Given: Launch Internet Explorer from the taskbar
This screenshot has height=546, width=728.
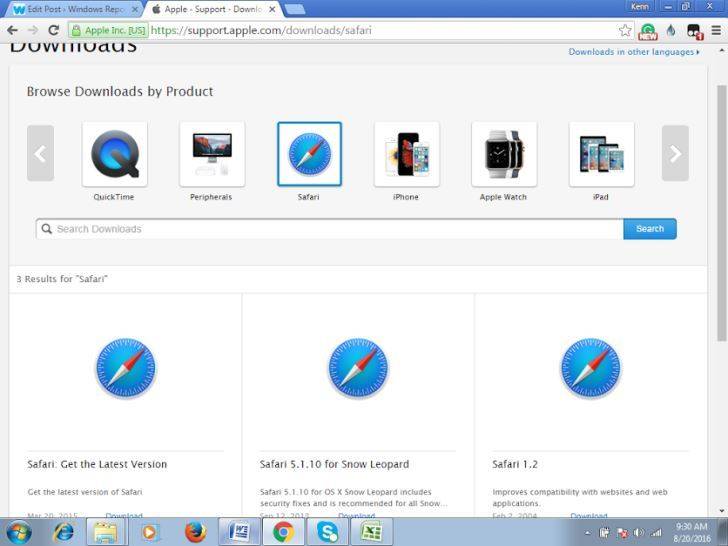Looking at the screenshot, I should click(x=64, y=532).
